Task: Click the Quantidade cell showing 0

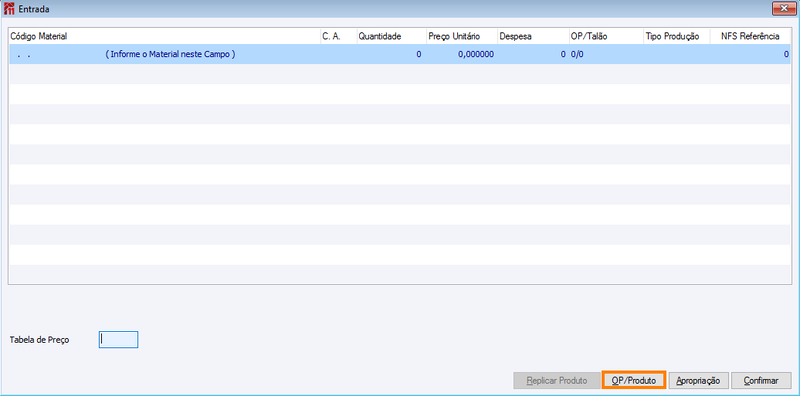Action: tap(391, 54)
